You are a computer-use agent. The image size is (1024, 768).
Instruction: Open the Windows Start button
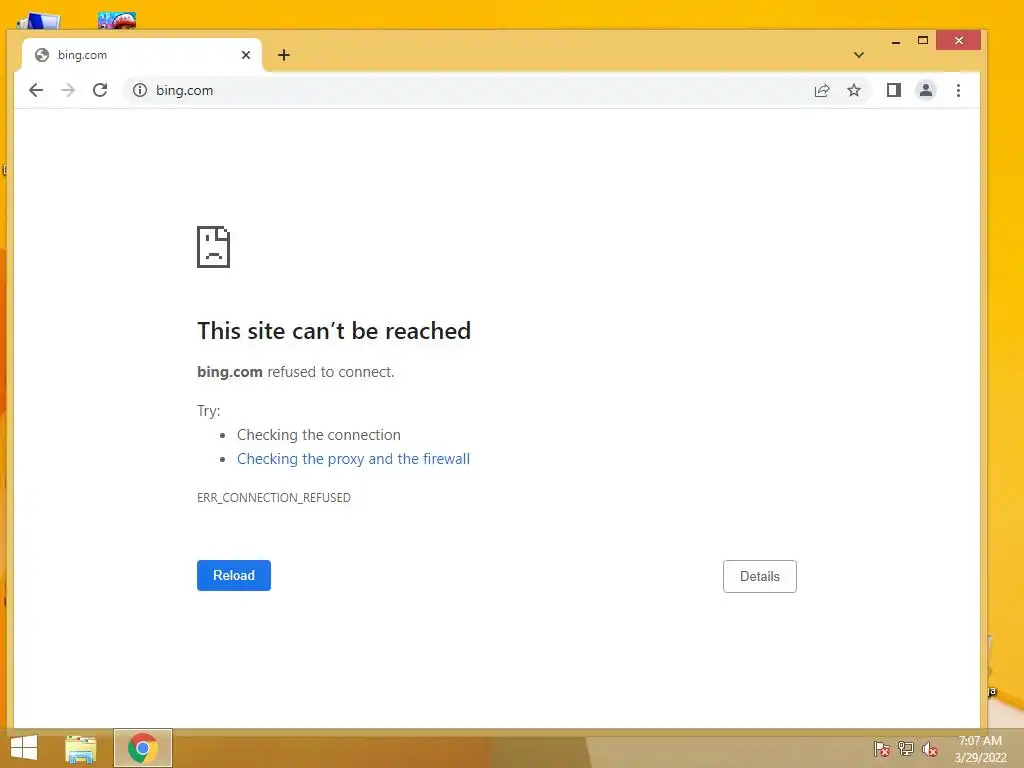pyautogui.click(x=24, y=748)
